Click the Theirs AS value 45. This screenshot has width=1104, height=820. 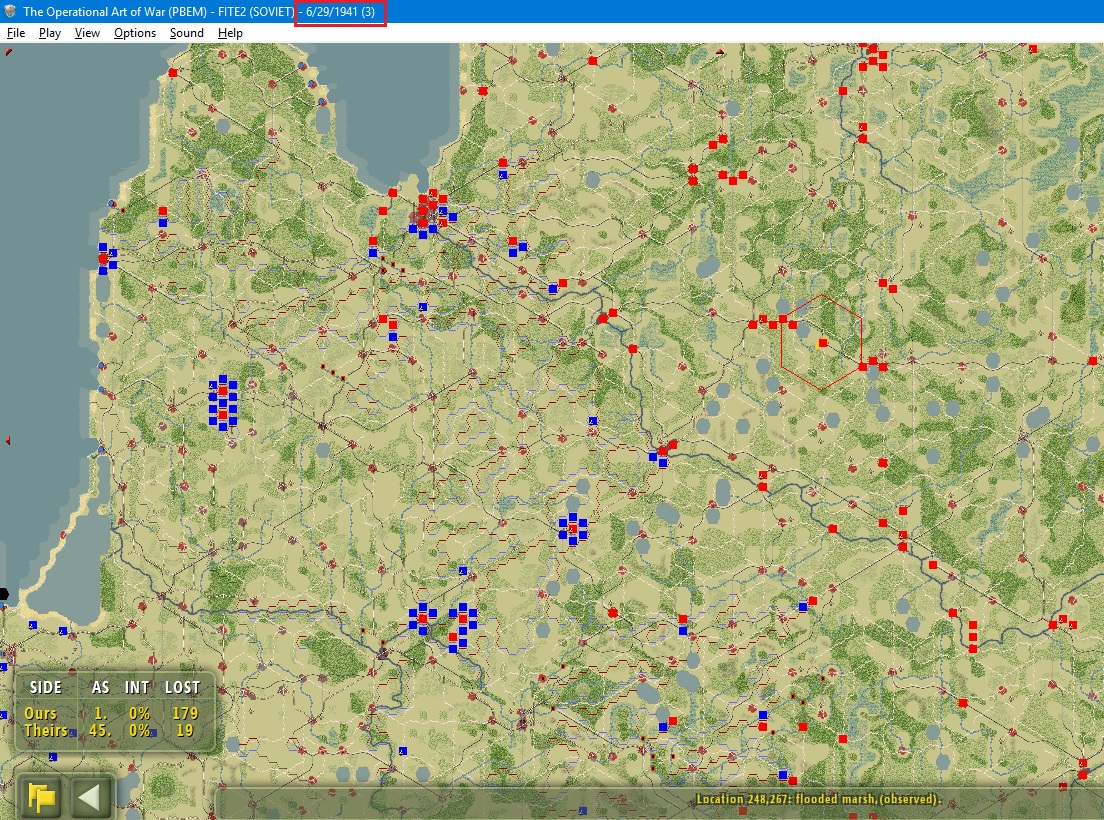point(99,731)
